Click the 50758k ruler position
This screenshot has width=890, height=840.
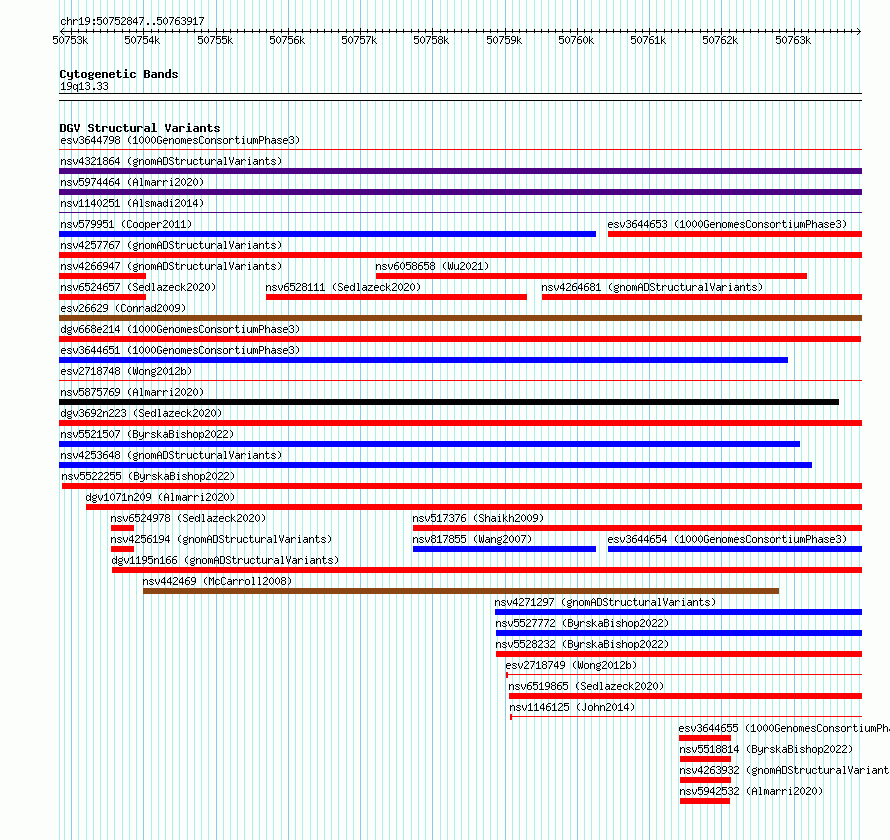pyautogui.click(x=431, y=40)
